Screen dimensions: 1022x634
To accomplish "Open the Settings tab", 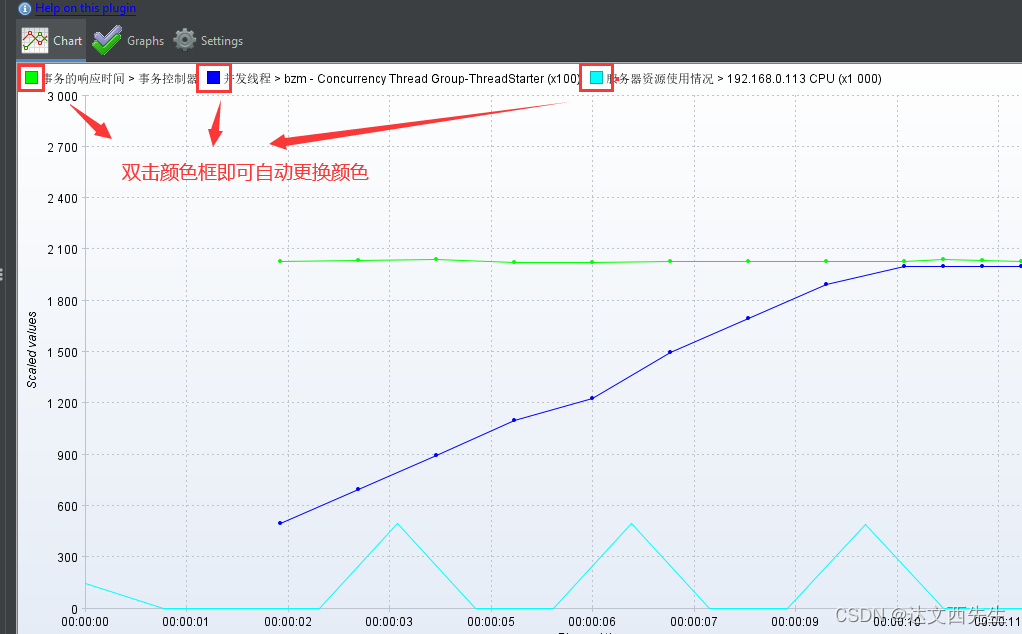I will (208, 40).
